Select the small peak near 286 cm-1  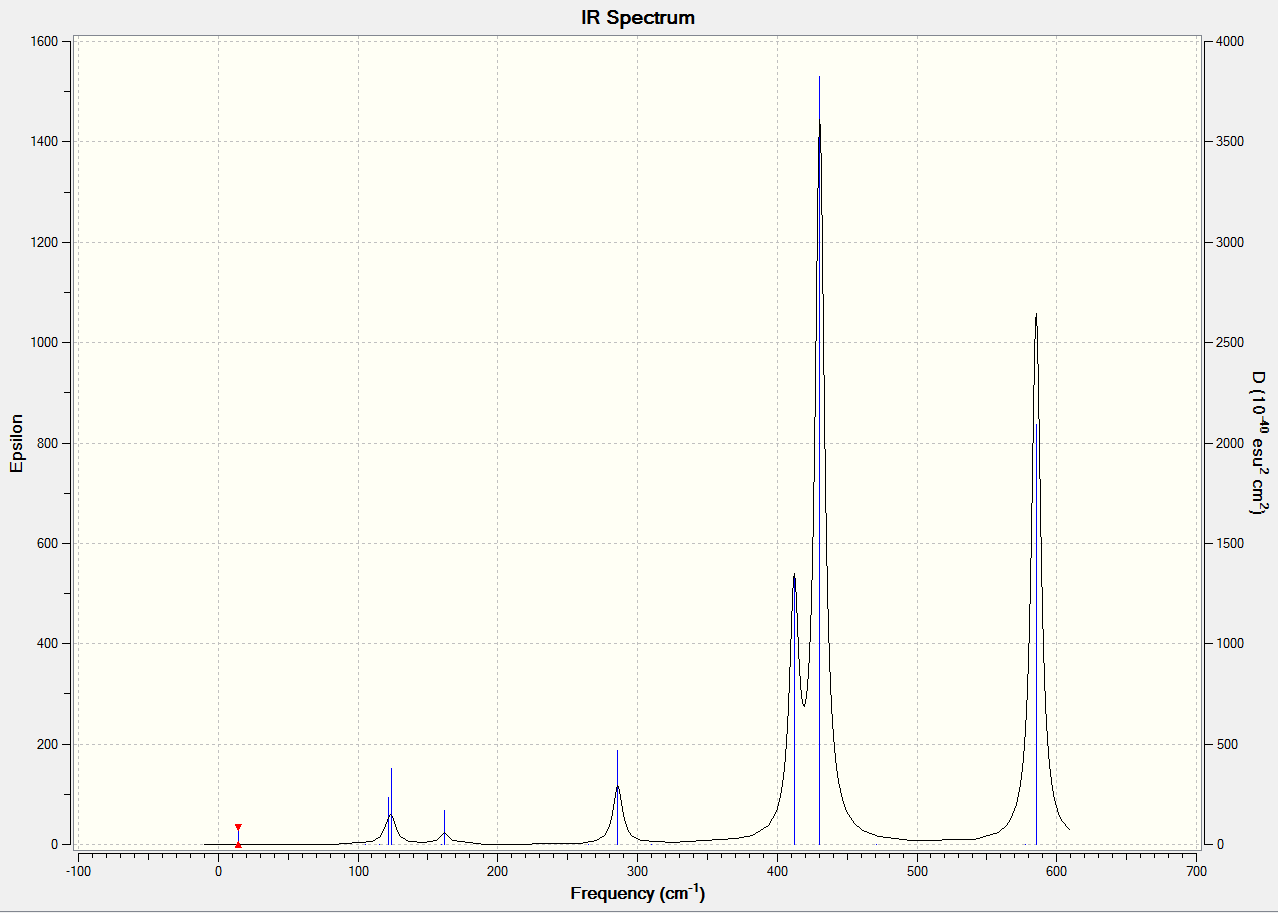[x=617, y=787]
